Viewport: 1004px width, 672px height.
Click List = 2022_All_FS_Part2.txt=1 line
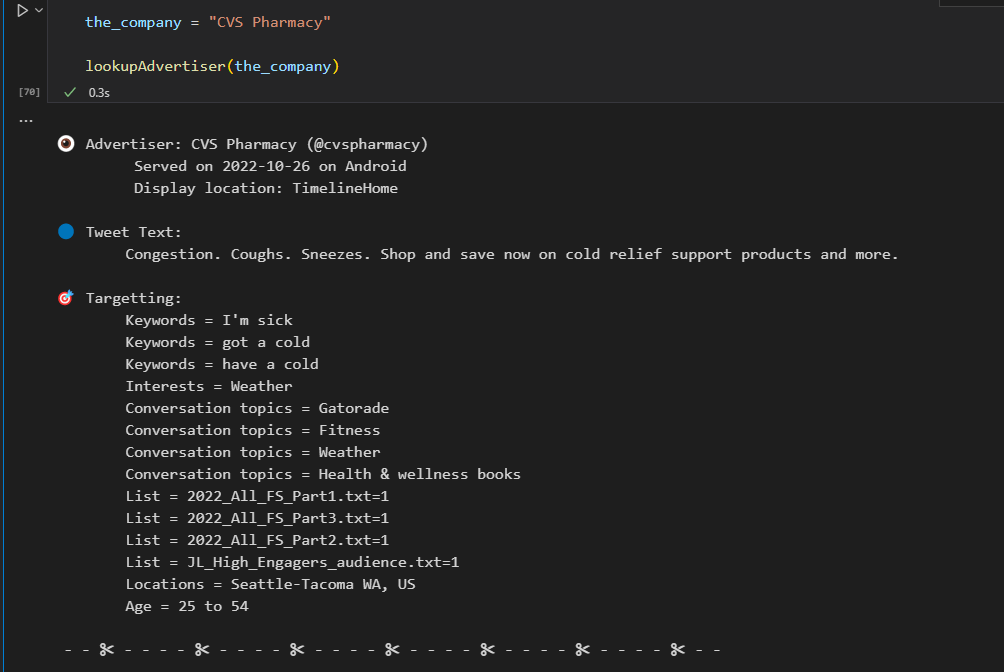click(257, 540)
